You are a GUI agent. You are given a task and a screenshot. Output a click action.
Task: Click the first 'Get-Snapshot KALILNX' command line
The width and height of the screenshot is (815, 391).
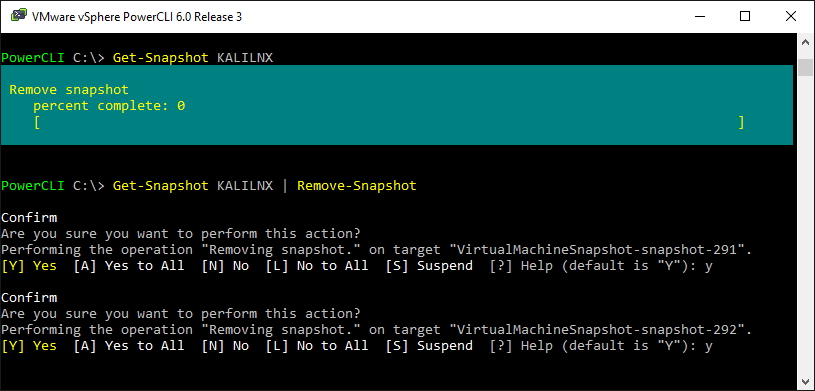coord(137,58)
